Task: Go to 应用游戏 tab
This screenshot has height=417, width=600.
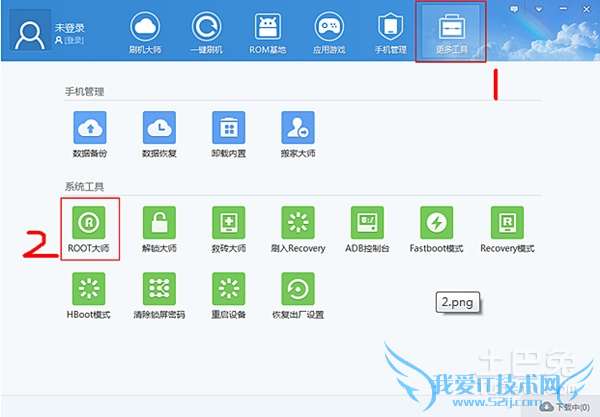Action: pyautogui.click(x=329, y=33)
